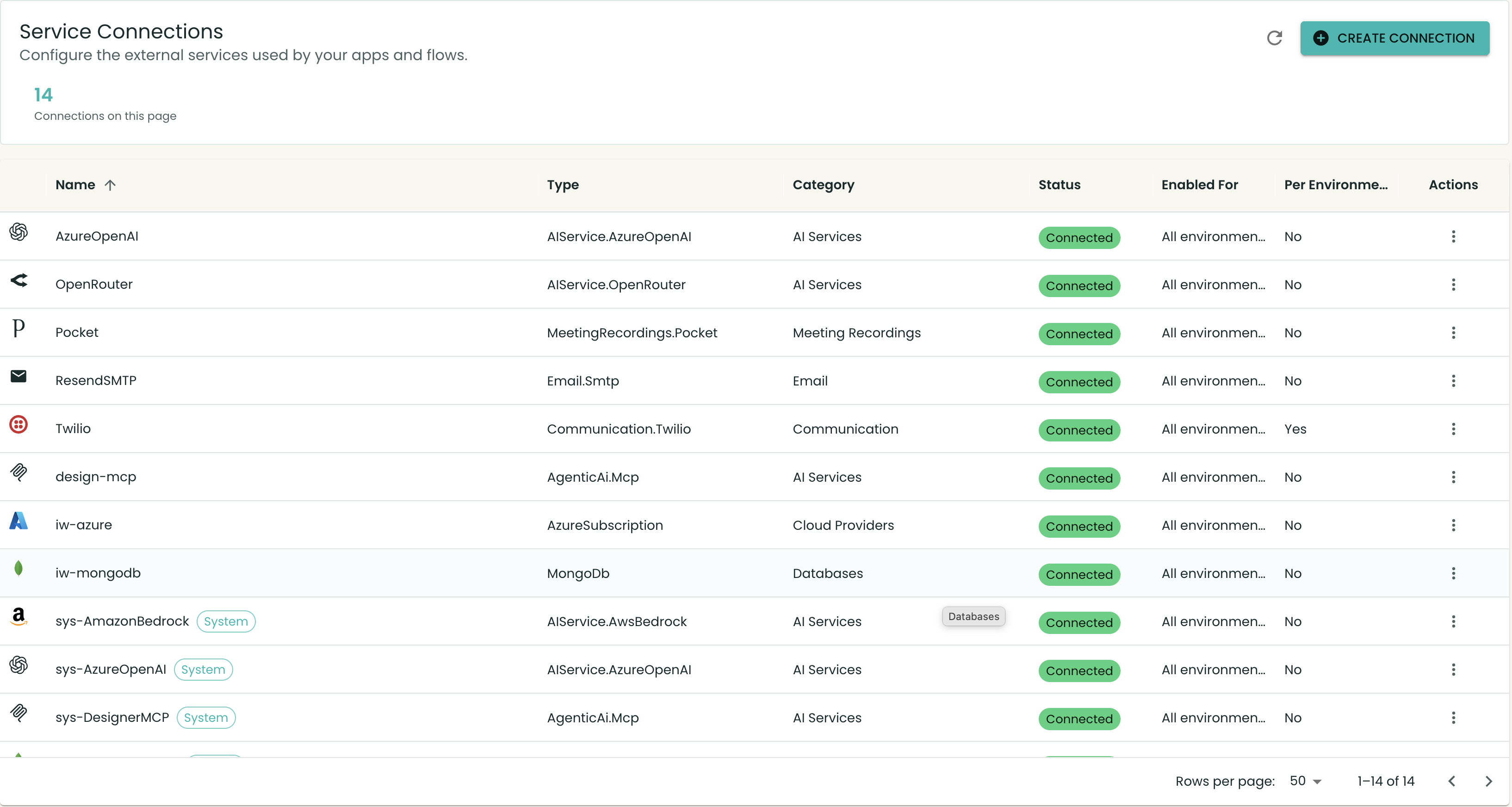Click the Amazon logo beside sys-AmazonBedrock

tap(19, 617)
